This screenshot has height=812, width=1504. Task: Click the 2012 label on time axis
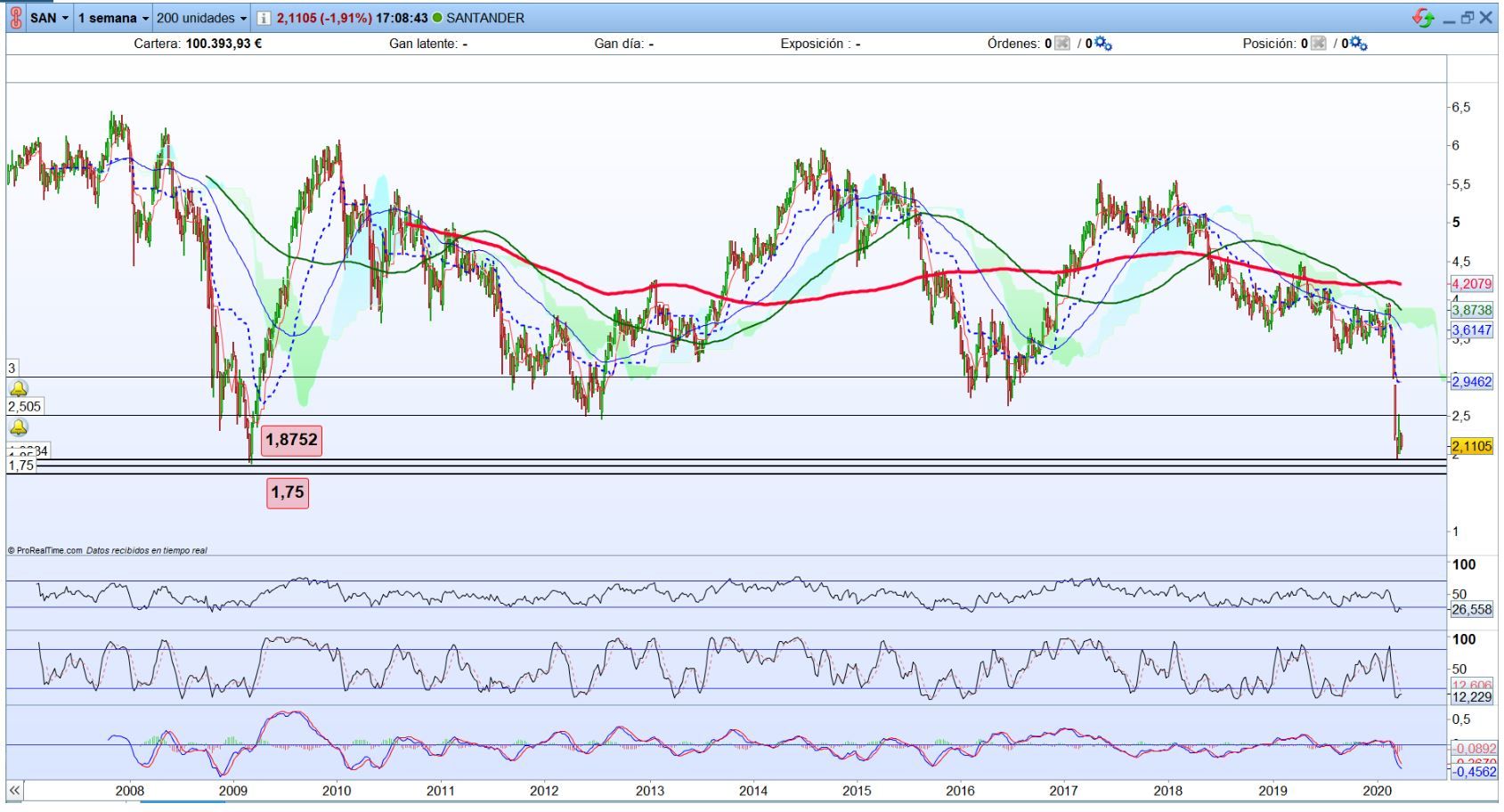point(544,791)
